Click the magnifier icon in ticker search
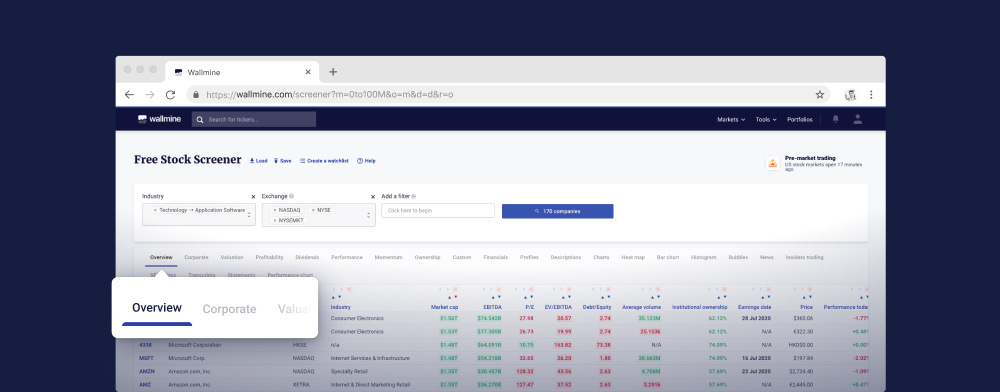This screenshot has width=1000, height=392. 200,119
